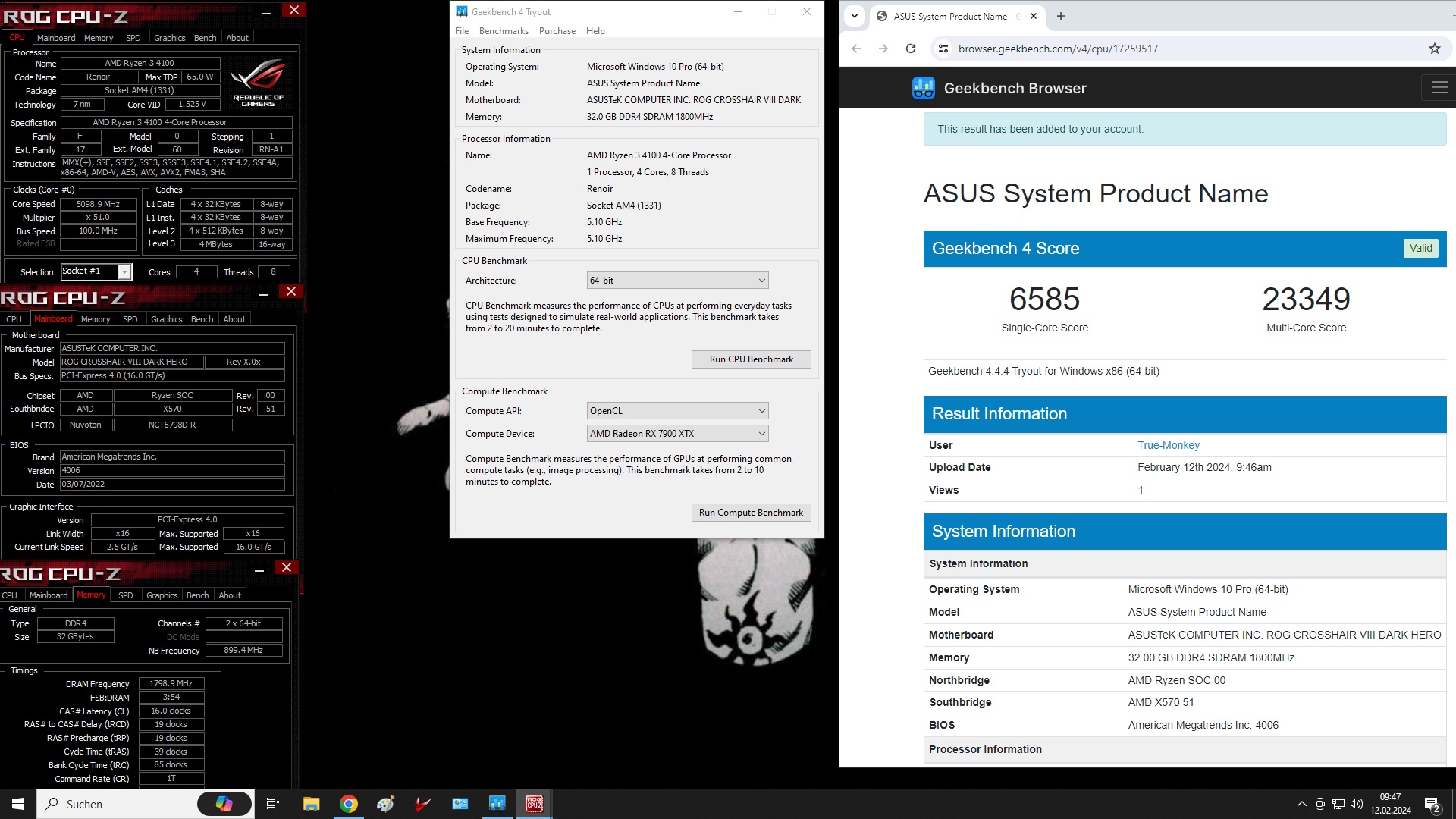Open the SPD tab in the bottom CPU-Z window
The image size is (1456, 819).
tap(126, 595)
